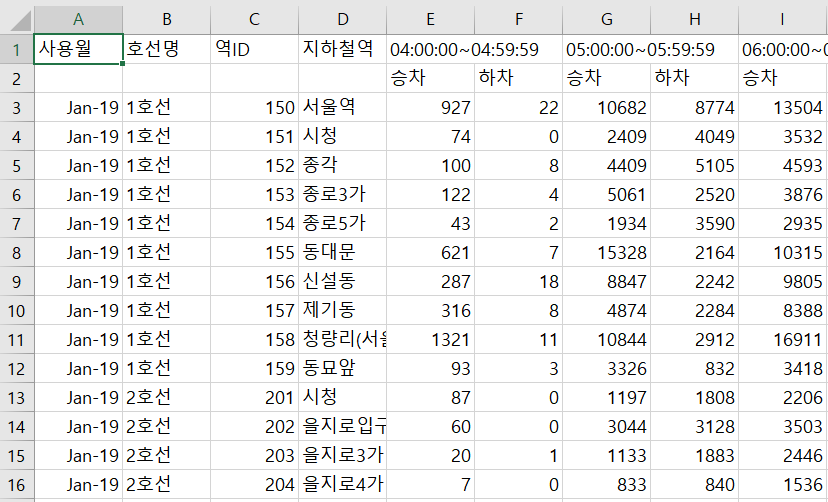Click the station cell 종각
The width and height of the screenshot is (828, 502).
point(342,166)
